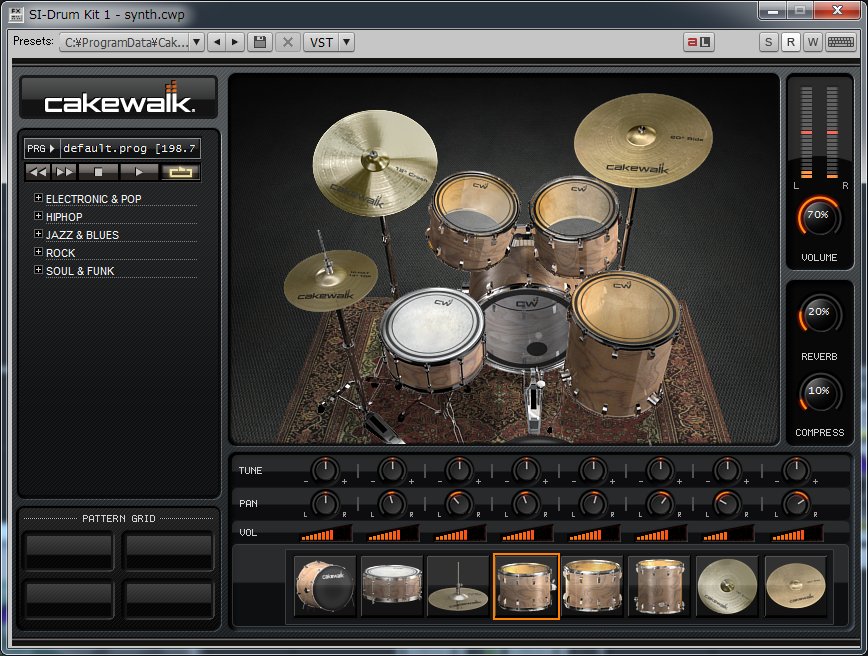
Task: Rewind the pattern playback
Action: point(38,172)
